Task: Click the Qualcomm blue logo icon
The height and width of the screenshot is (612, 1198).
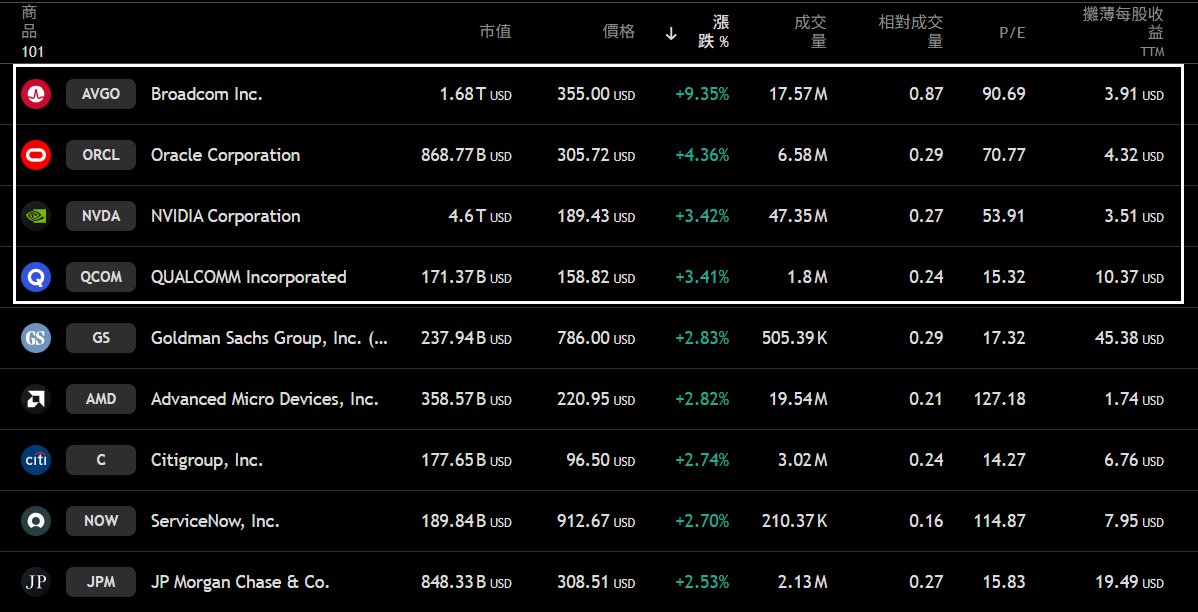Action: (x=36, y=277)
